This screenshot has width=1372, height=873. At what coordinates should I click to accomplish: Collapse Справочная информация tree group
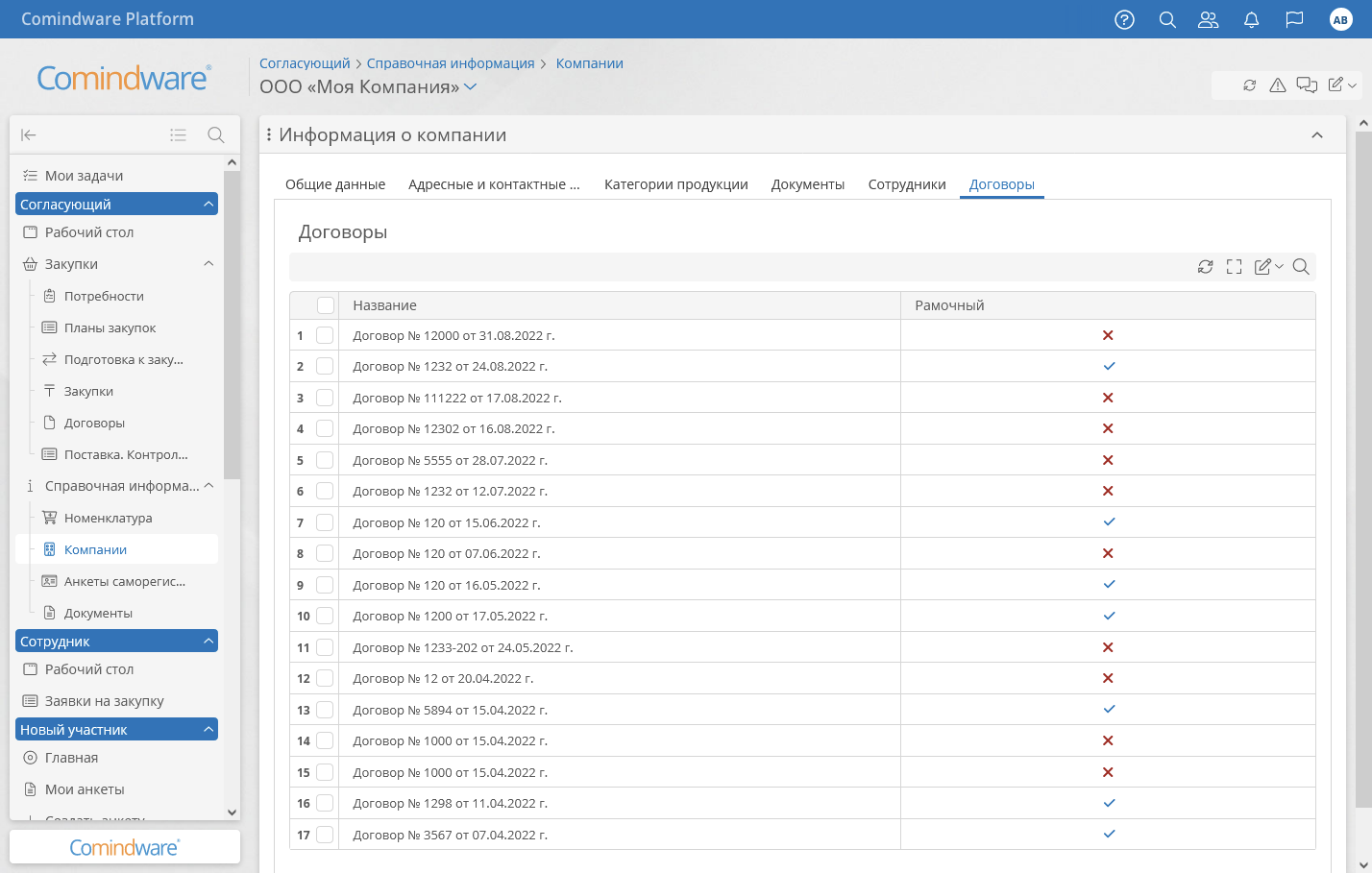coord(208,486)
